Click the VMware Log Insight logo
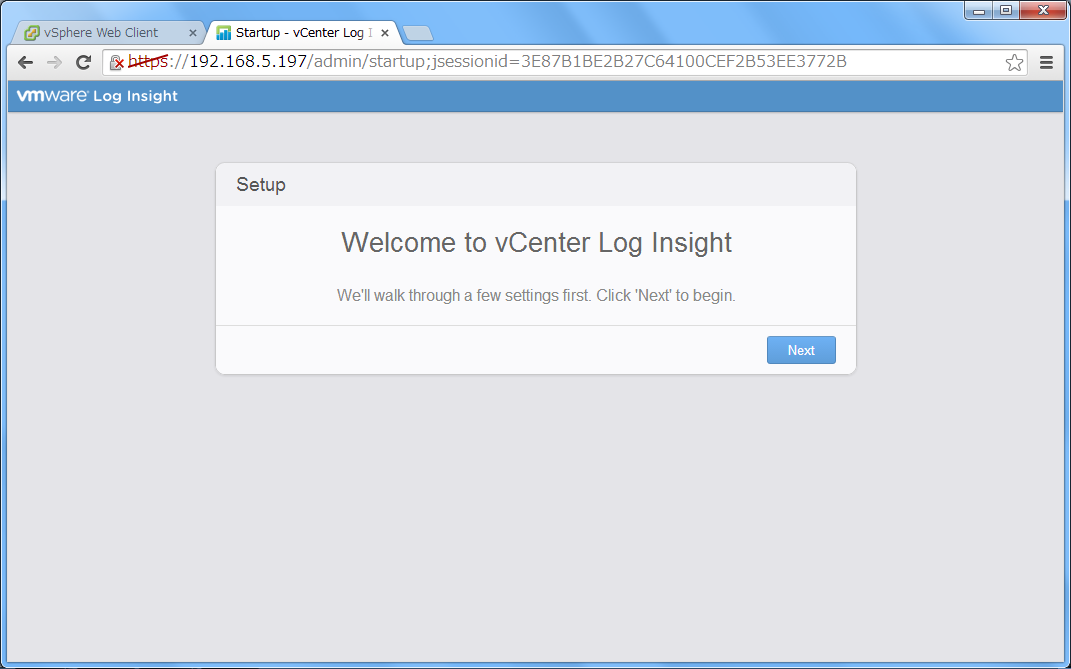Viewport: 1071px width, 669px height. (x=97, y=96)
